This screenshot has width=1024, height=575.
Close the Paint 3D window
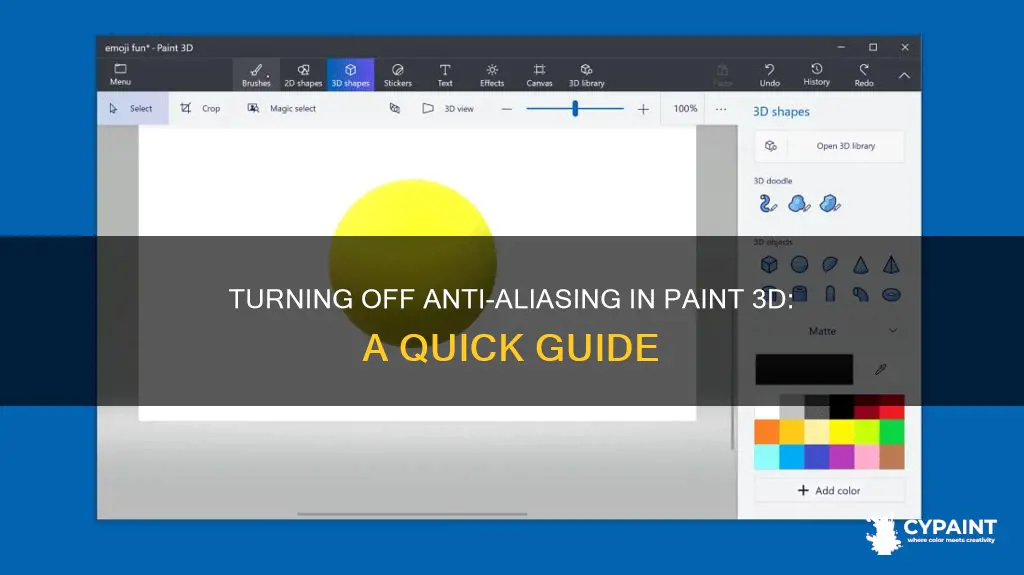pyautogui.click(x=904, y=47)
